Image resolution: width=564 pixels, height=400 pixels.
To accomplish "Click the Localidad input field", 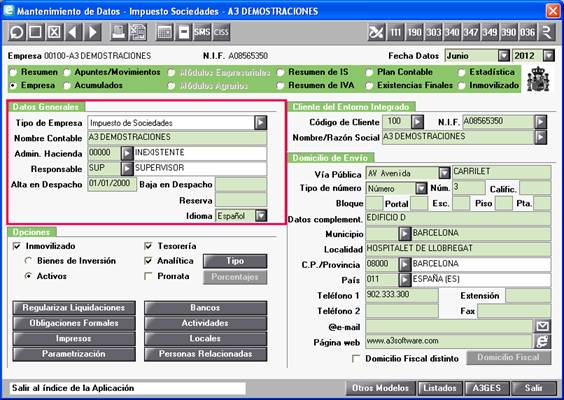I will (458, 249).
